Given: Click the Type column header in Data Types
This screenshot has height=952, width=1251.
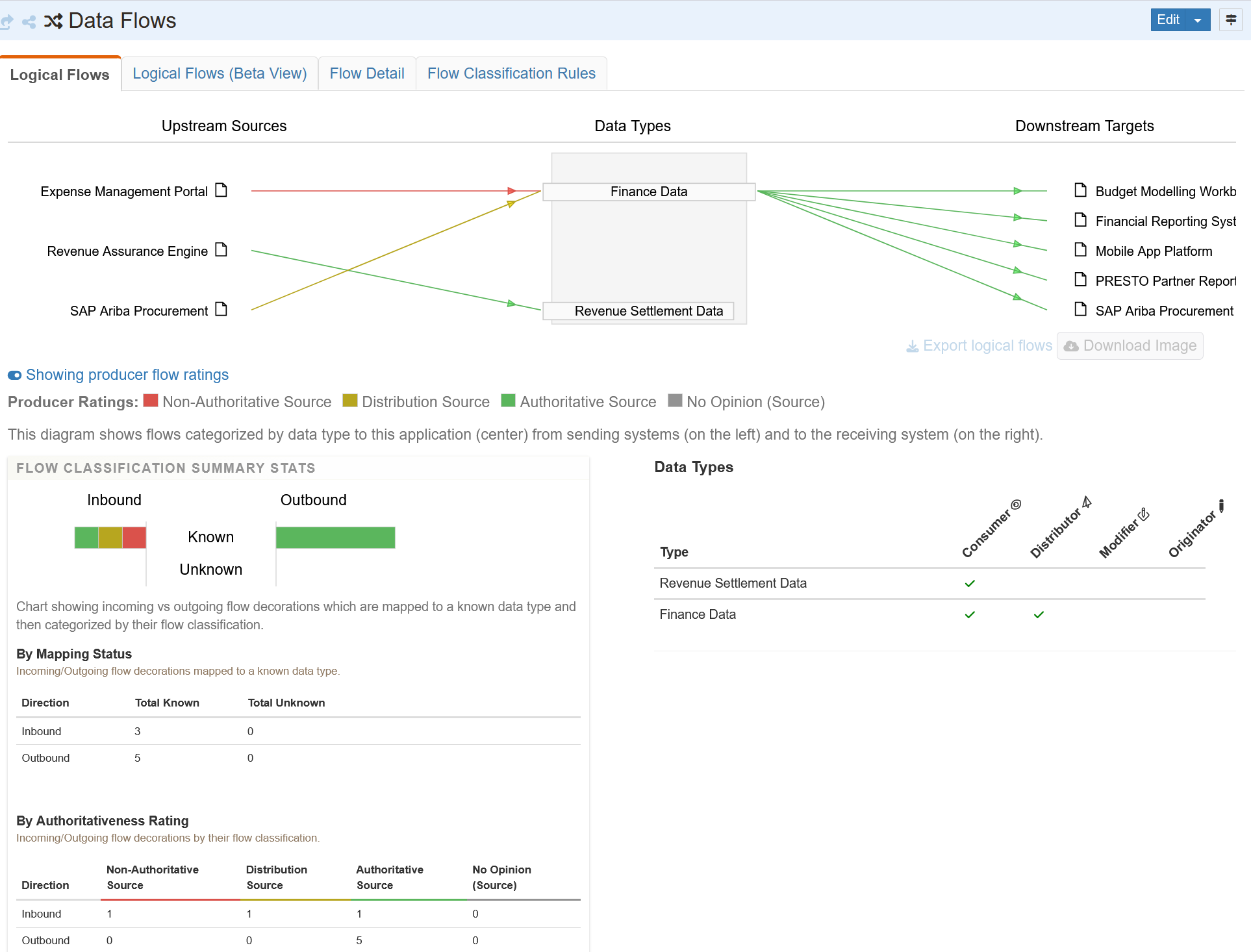Looking at the screenshot, I should pyautogui.click(x=674, y=553).
